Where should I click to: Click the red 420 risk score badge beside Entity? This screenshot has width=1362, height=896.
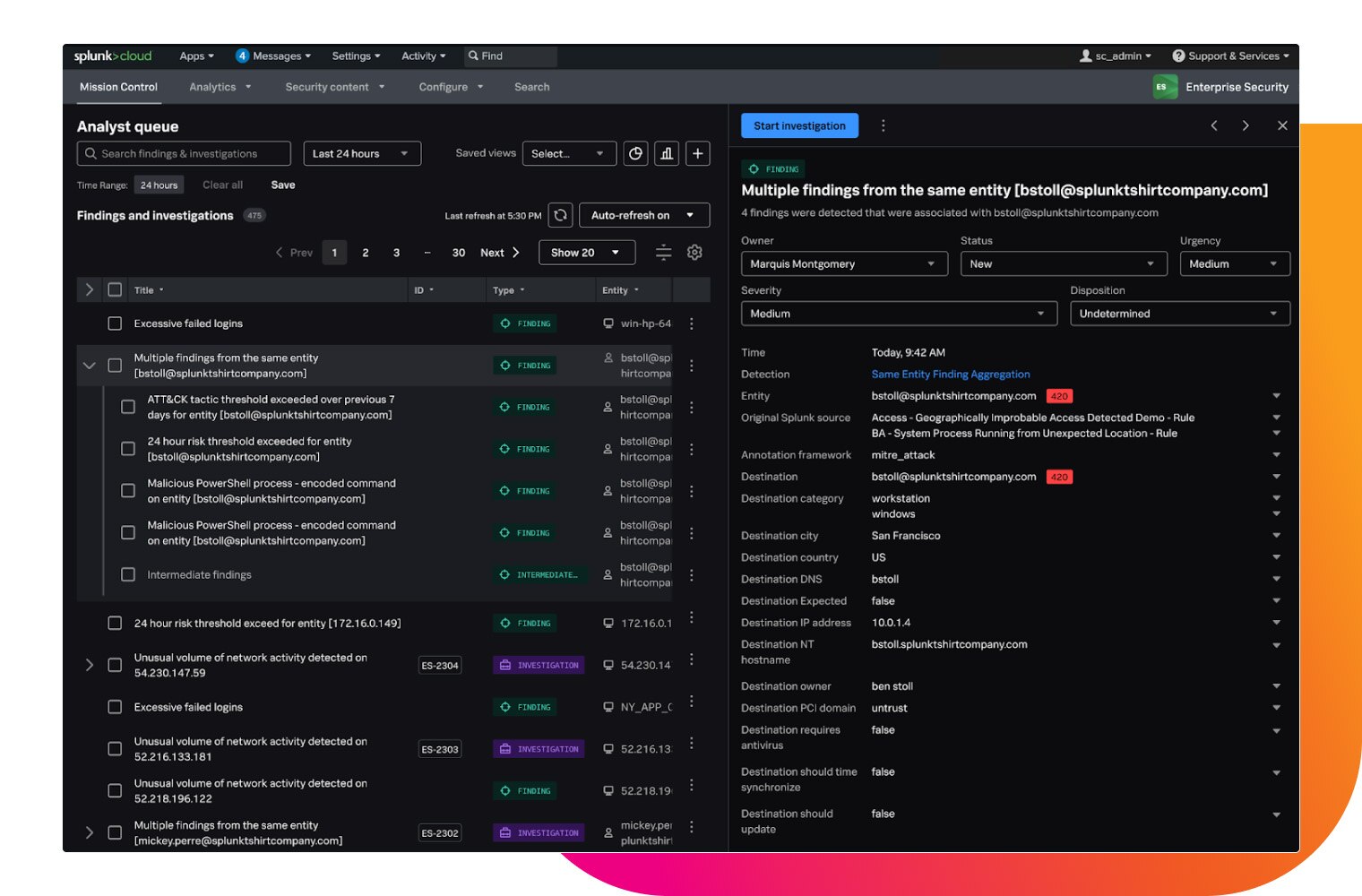[1059, 396]
